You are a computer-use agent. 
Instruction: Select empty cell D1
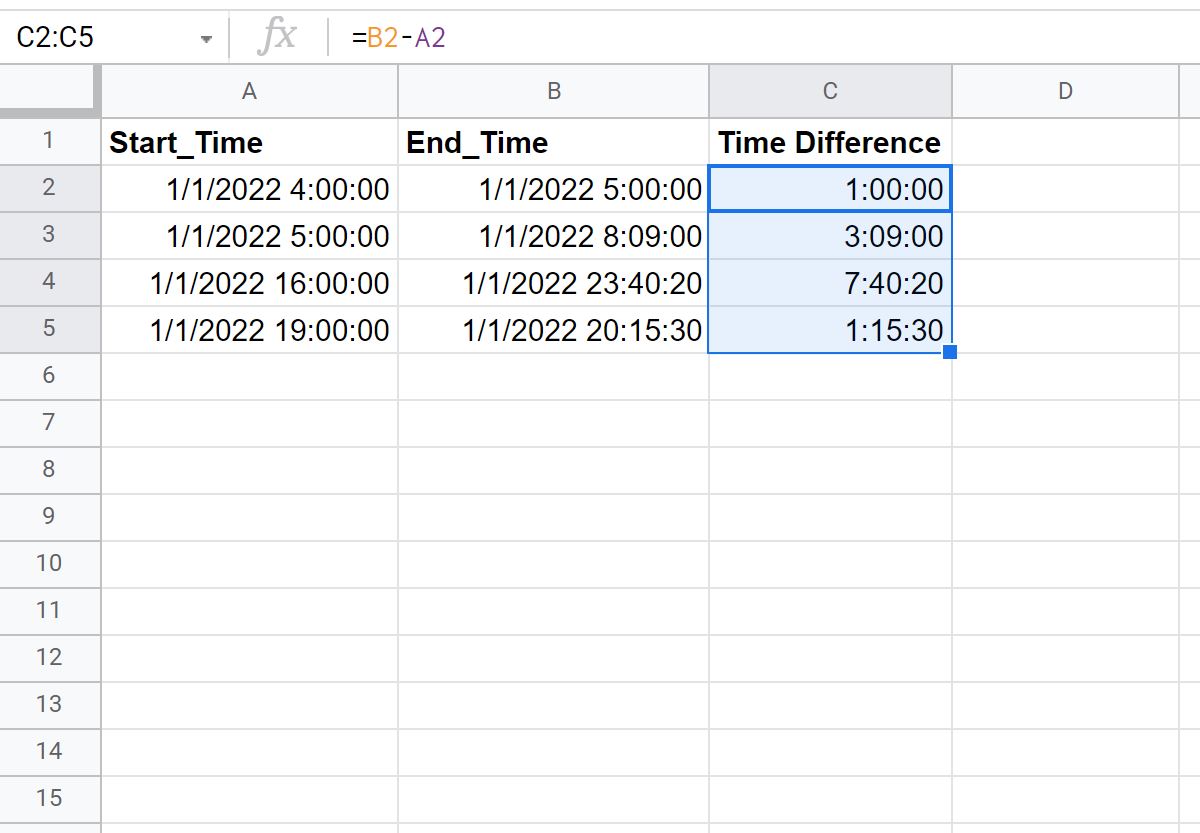pyautogui.click(x=1065, y=141)
